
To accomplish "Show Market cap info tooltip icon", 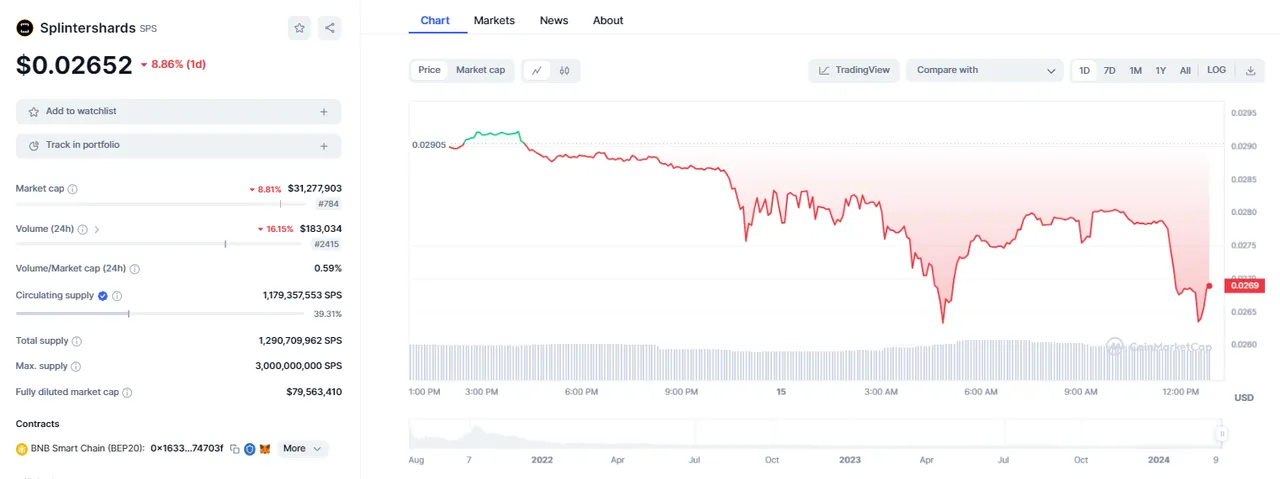I will (73, 189).
